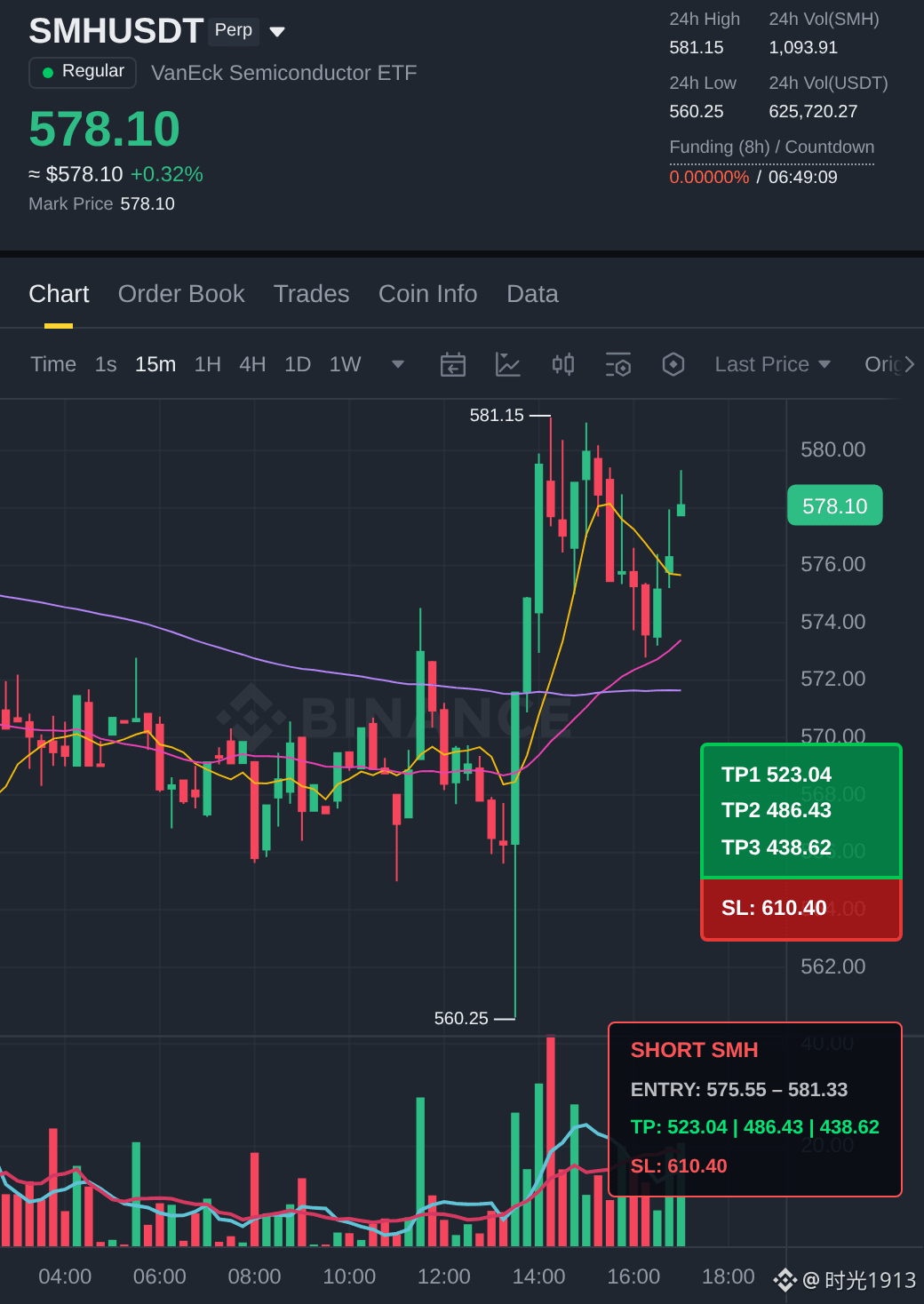Tap the VanEck Semiconductor ETF name
Viewport: 924px width, 1304px height.
pyautogui.click(x=284, y=73)
